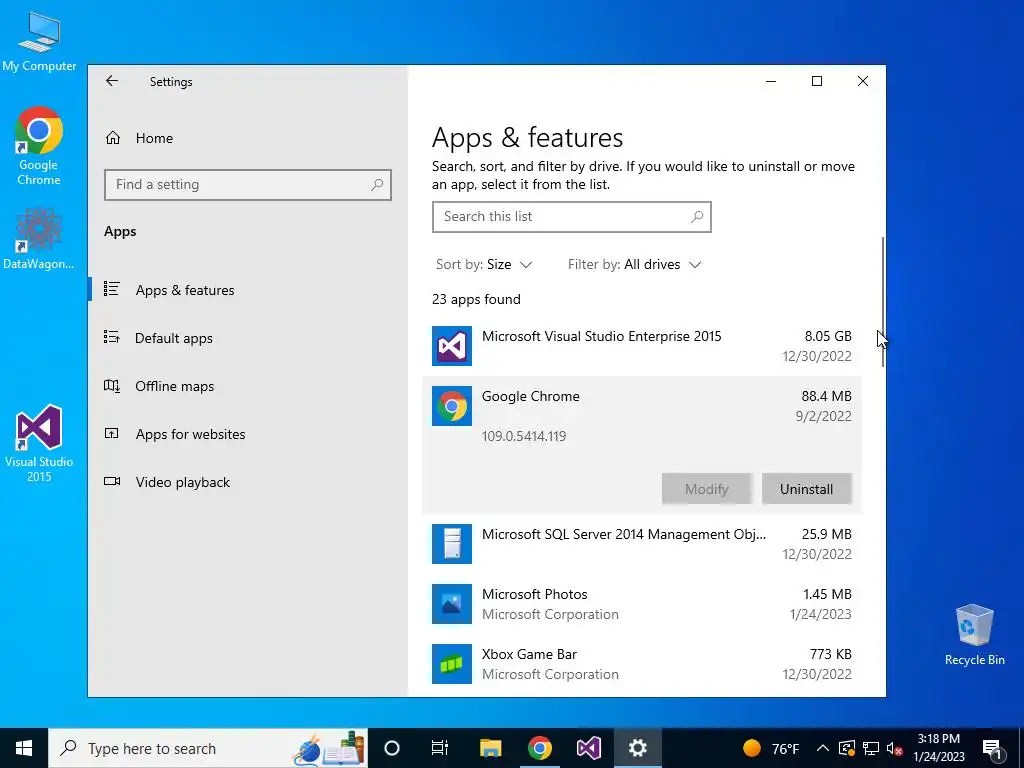Click the Google Chrome app list icon
This screenshot has height=768, width=1024.
click(452, 406)
